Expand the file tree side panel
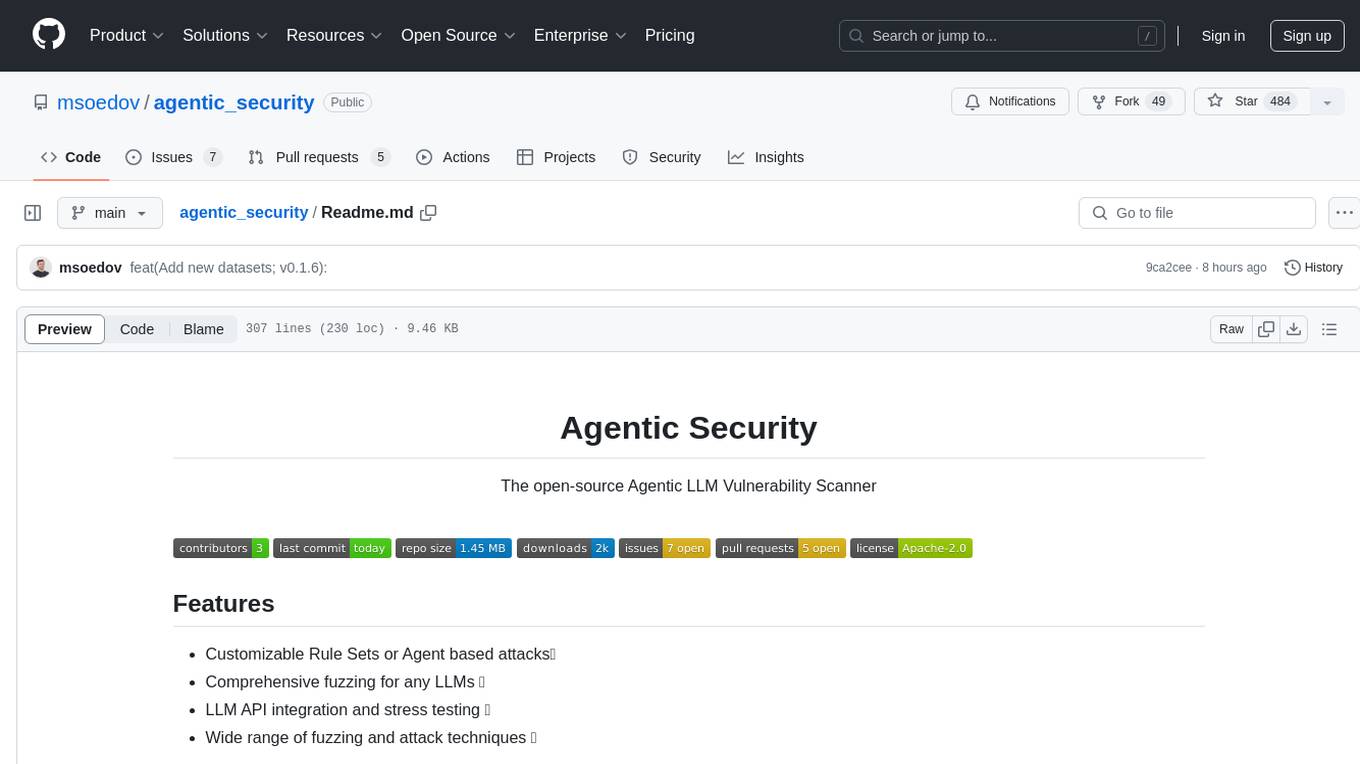 33,213
